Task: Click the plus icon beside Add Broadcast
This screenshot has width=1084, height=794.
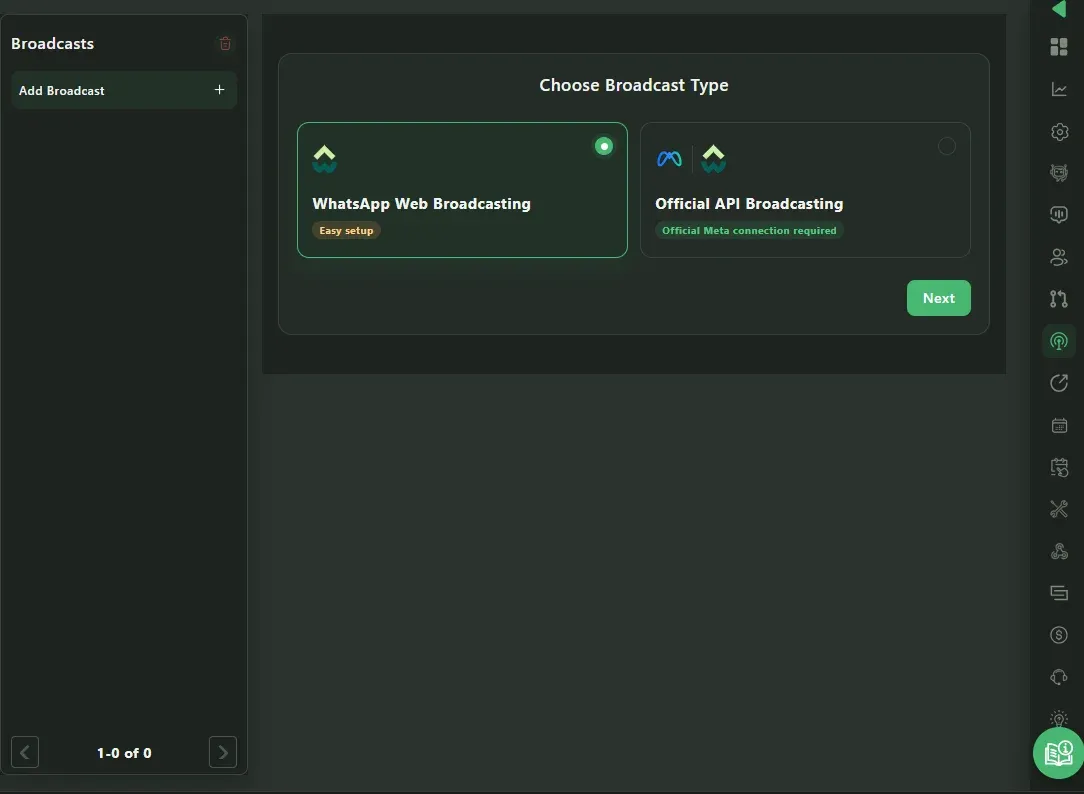Action: pos(219,90)
